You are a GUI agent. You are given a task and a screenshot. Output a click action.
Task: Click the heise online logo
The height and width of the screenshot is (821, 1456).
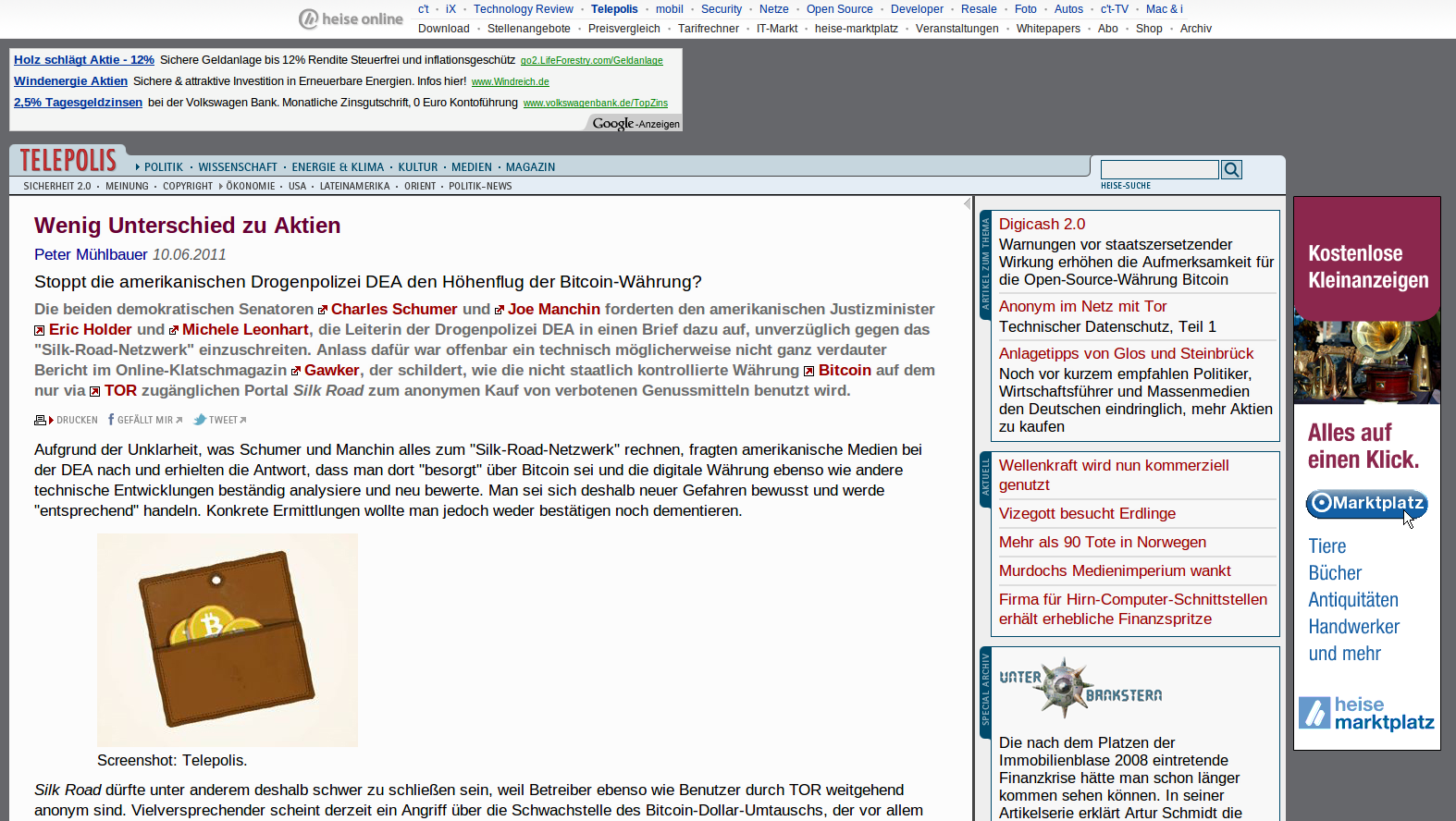click(351, 18)
